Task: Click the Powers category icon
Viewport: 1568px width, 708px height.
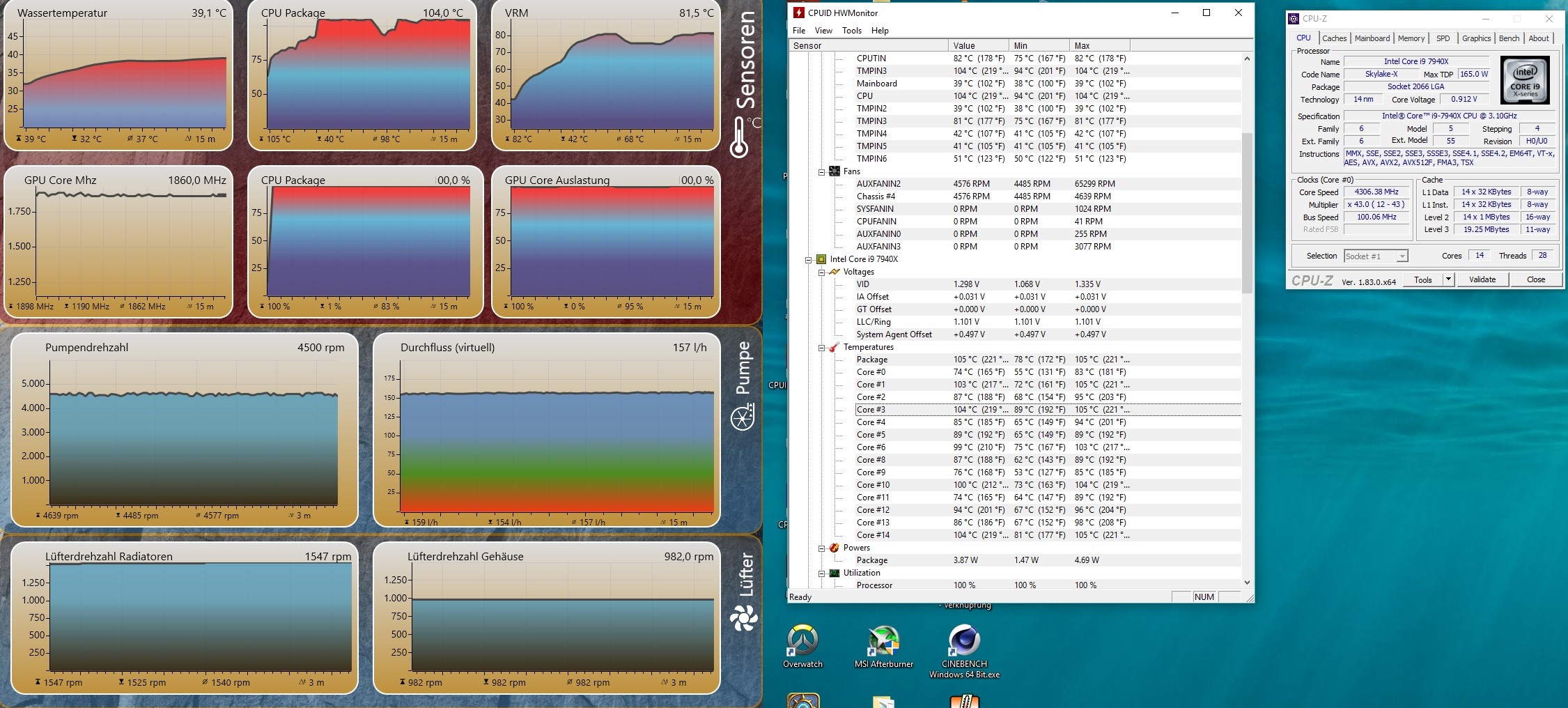Action: pyautogui.click(x=835, y=548)
